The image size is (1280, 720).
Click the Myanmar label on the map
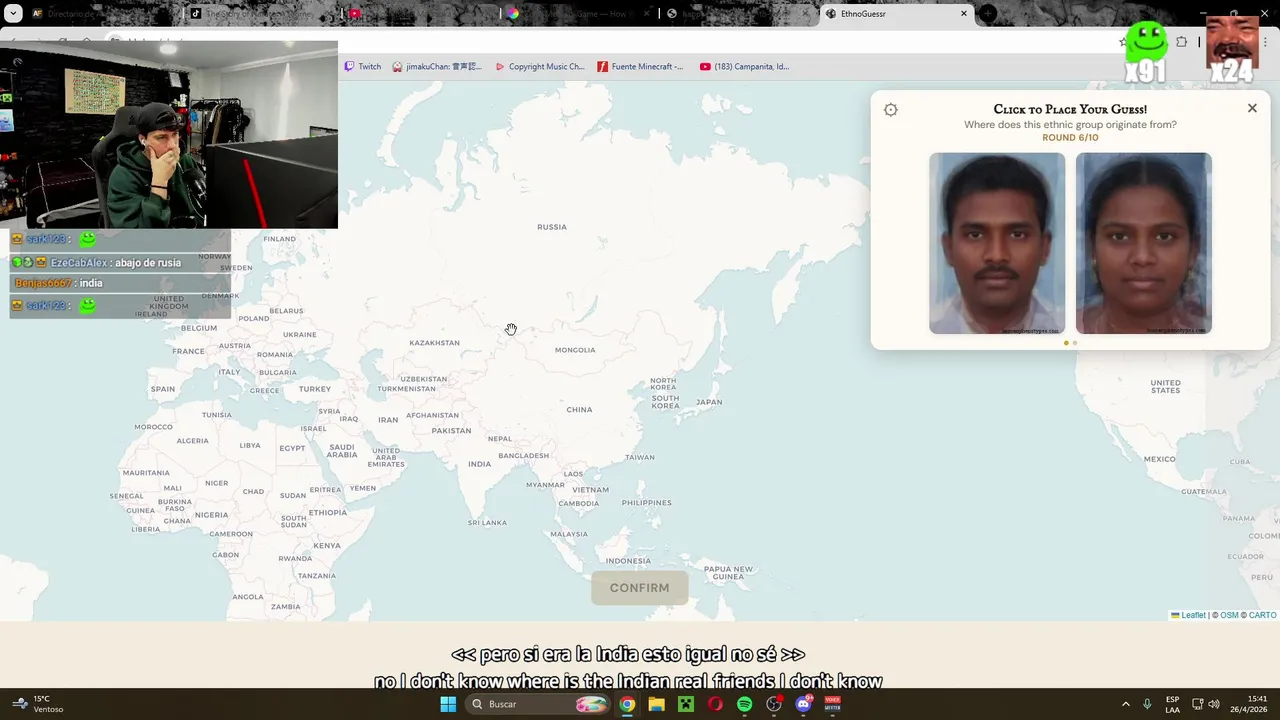click(545, 485)
